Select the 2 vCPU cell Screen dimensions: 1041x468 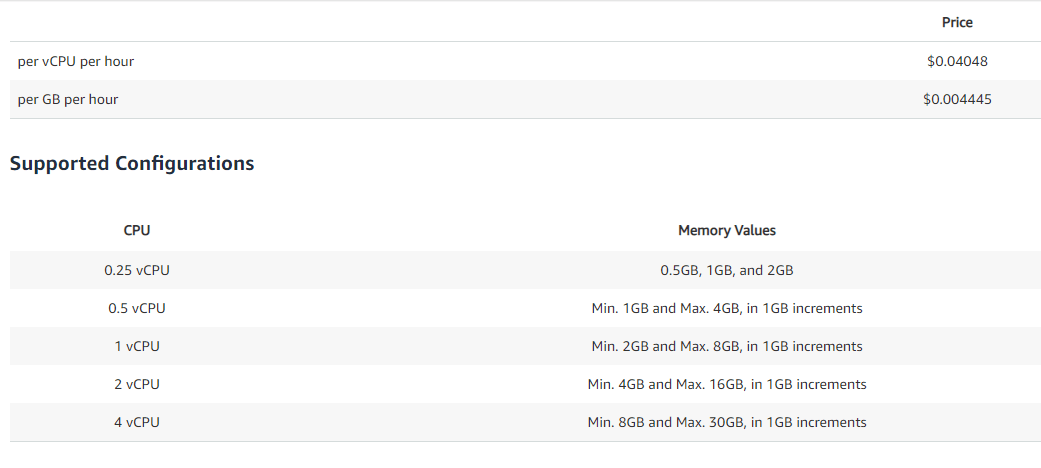[137, 384]
